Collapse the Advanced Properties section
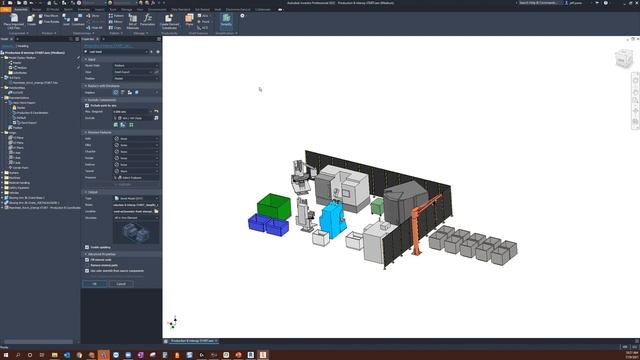The image size is (640, 360). (x=86, y=254)
